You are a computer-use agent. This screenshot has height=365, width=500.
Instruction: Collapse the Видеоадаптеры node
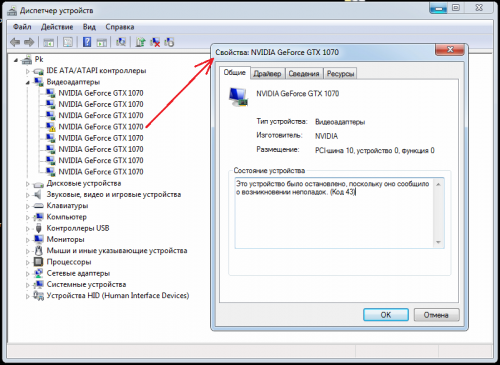[28, 83]
